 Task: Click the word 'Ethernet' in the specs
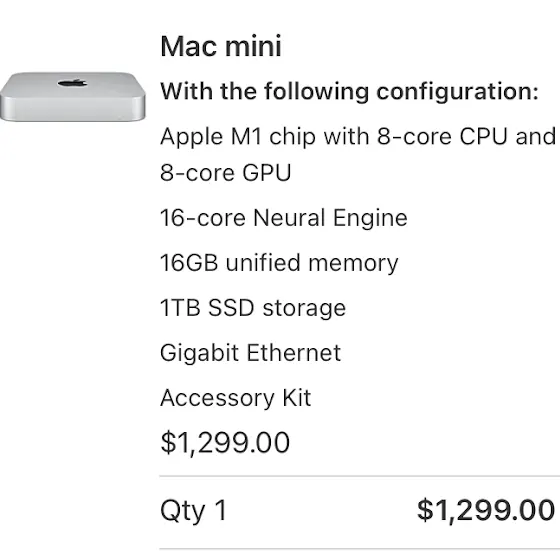(x=294, y=353)
